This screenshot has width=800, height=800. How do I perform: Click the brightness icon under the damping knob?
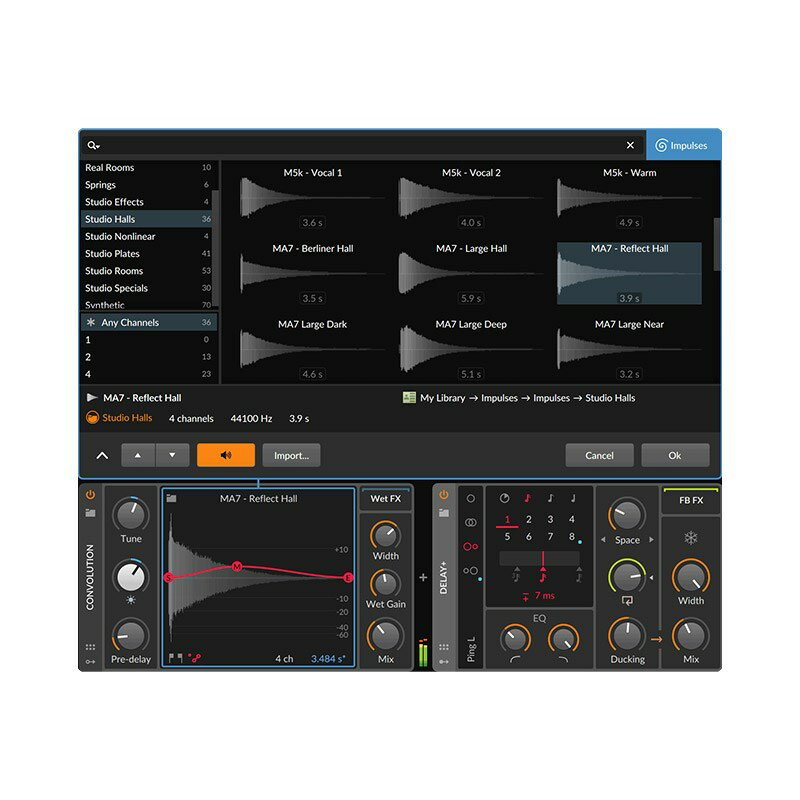click(129, 600)
